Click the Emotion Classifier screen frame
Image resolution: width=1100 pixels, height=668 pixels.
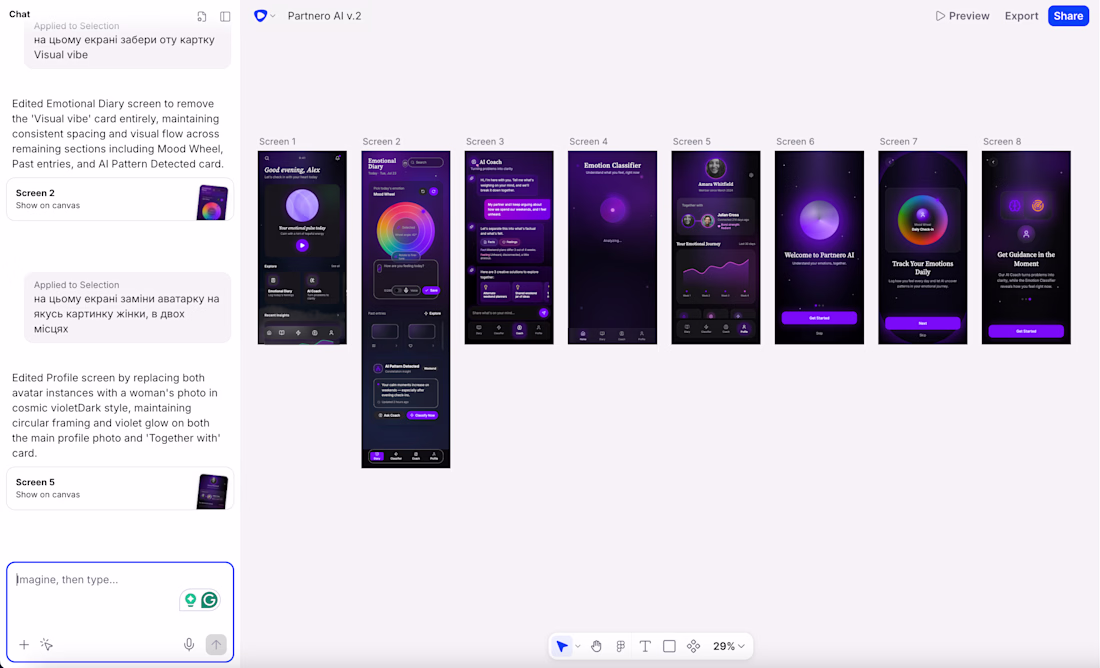point(612,248)
